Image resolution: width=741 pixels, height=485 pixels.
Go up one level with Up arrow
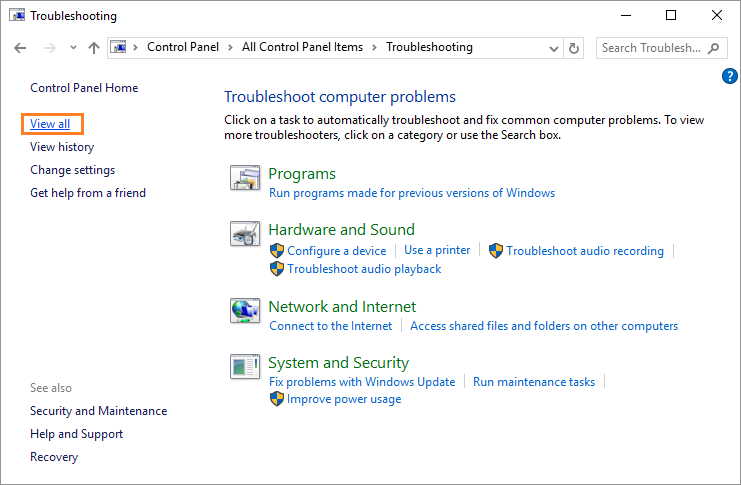pyautogui.click(x=94, y=48)
